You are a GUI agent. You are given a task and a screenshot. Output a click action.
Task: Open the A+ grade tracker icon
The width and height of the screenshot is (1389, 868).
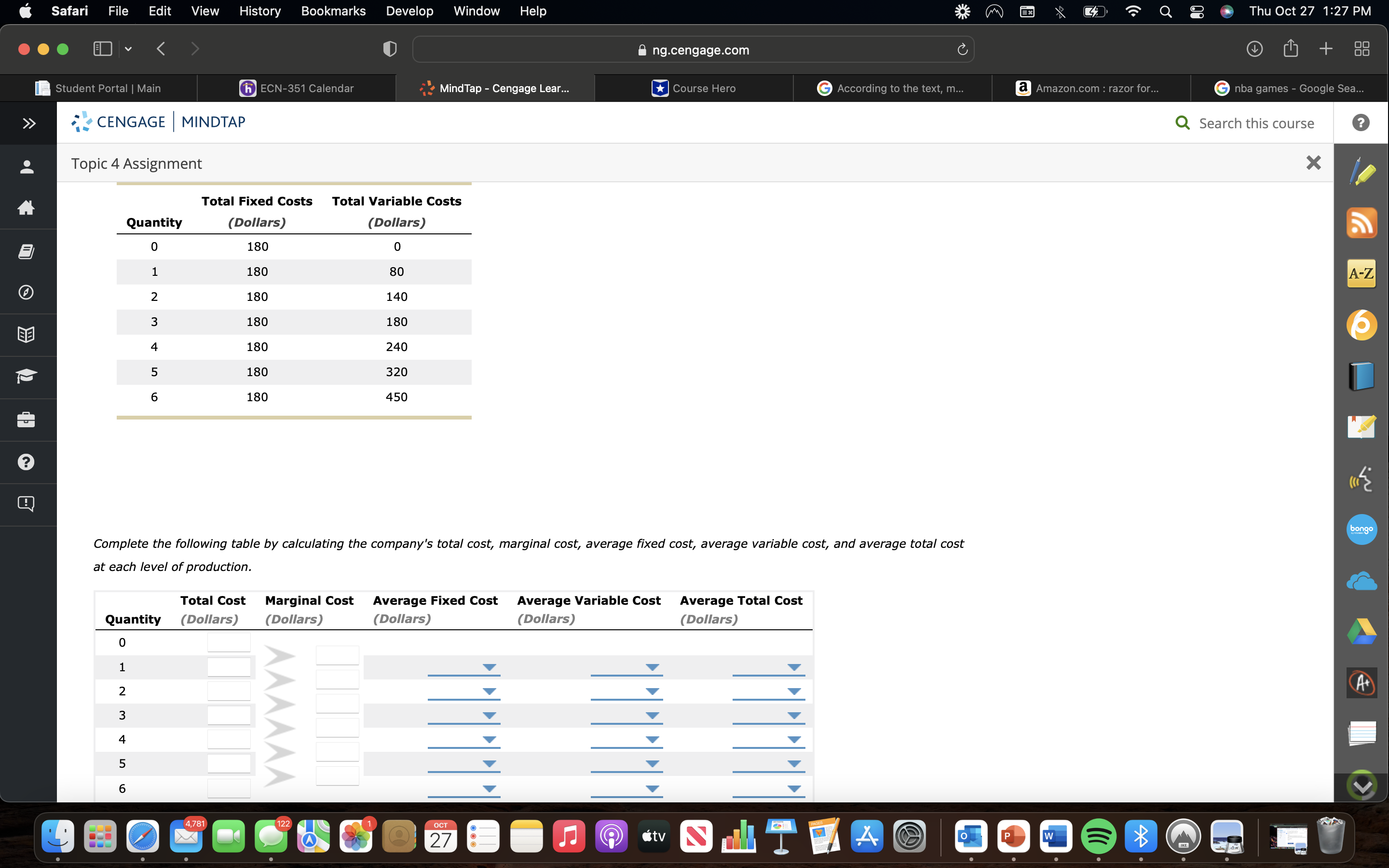pos(1362,682)
